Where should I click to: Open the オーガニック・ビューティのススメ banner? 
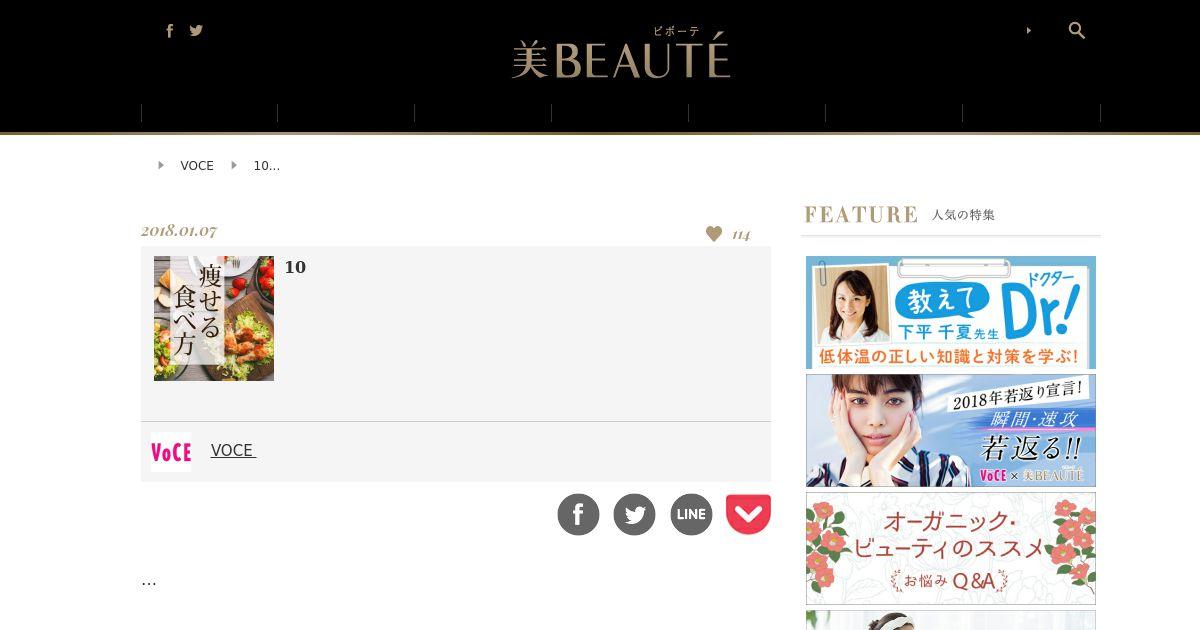click(x=951, y=548)
